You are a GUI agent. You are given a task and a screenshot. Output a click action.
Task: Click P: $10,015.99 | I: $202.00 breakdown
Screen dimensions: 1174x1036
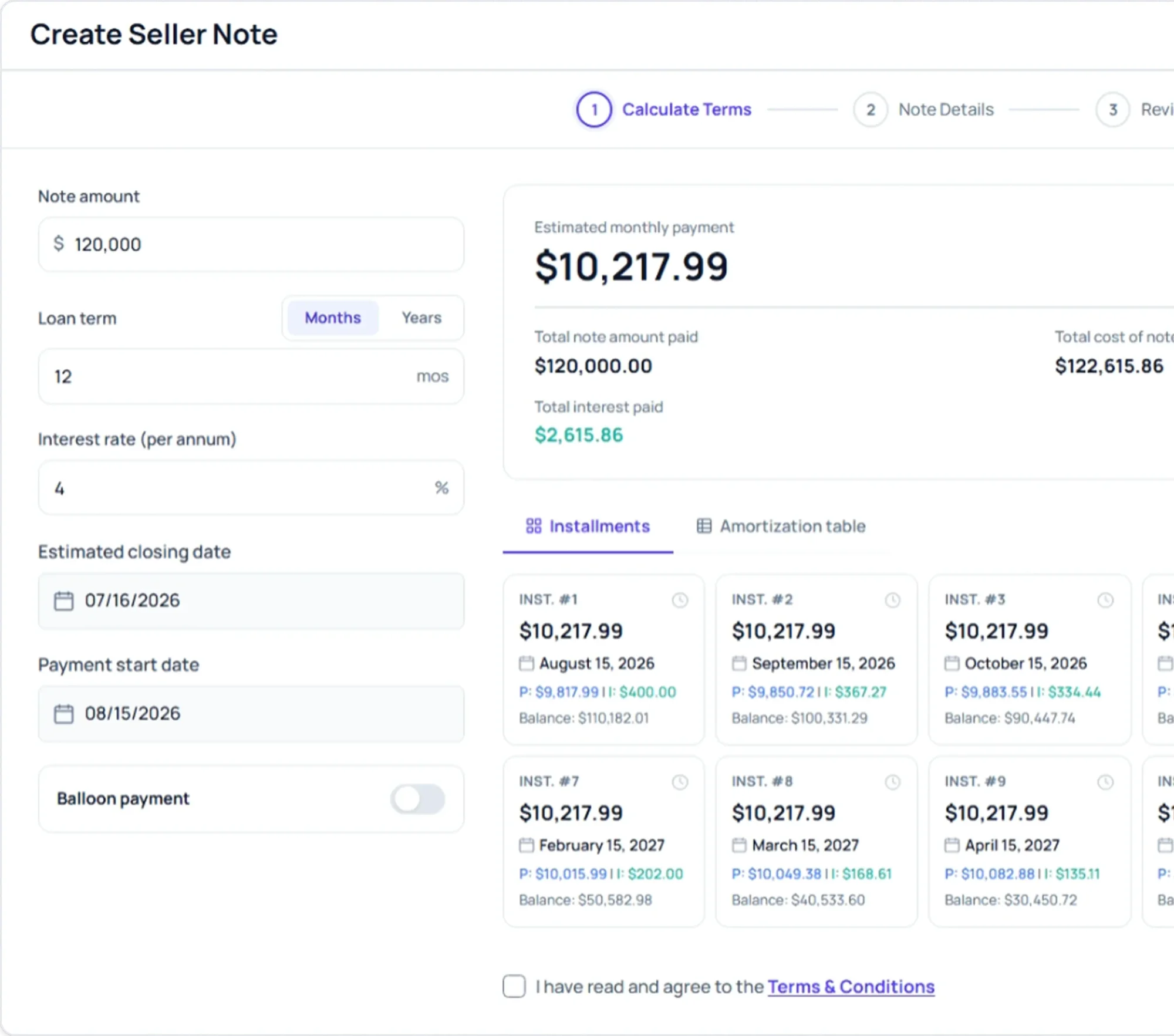(x=601, y=874)
